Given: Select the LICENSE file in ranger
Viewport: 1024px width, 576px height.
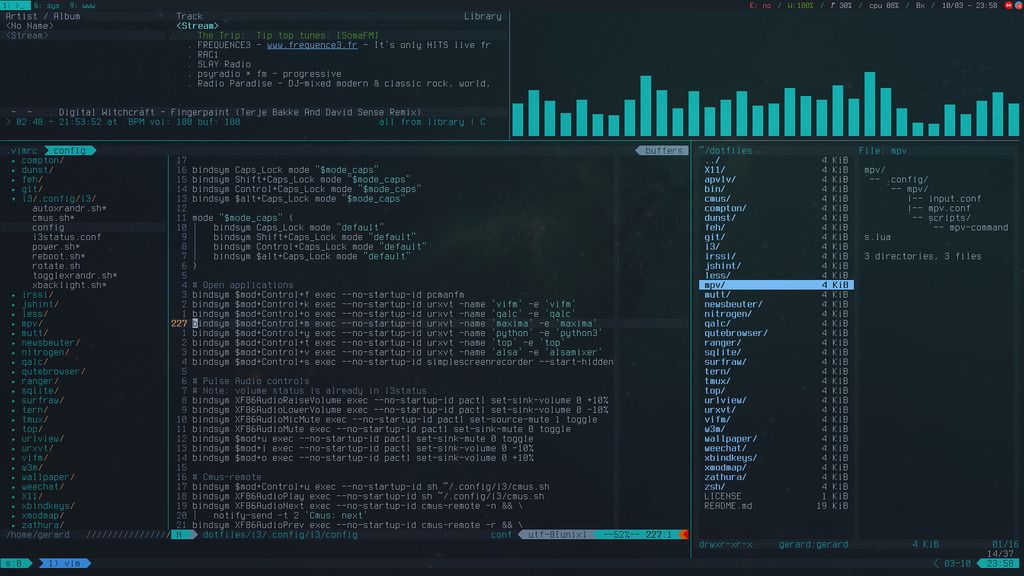Looking at the screenshot, I should click(776, 496).
